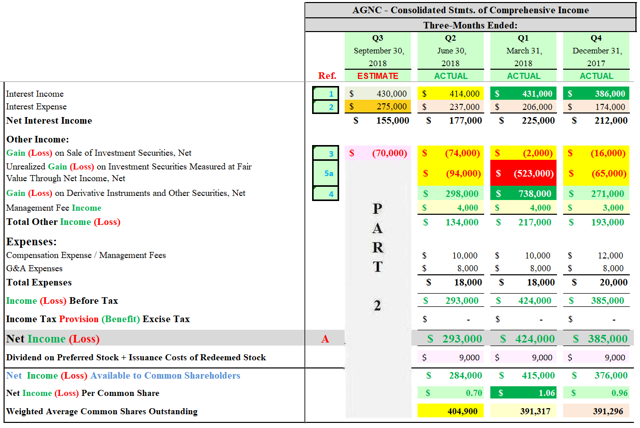The width and height of the screenshot is (640, 428).
Task: Click the red Ref. column header
Action: click(327, 75)
